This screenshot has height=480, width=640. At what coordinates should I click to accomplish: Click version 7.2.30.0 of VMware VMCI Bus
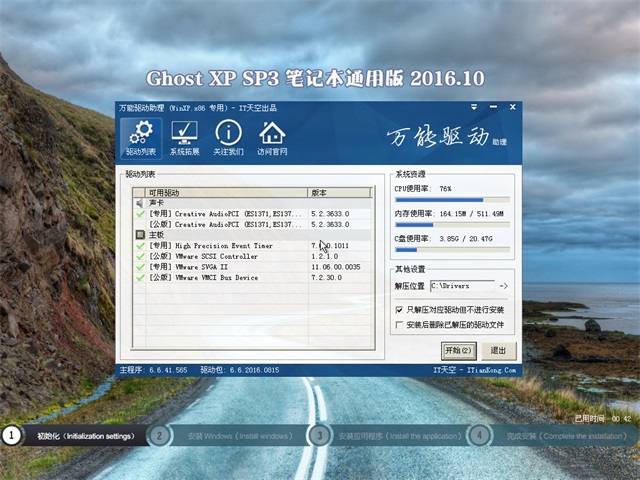[327, 278]
